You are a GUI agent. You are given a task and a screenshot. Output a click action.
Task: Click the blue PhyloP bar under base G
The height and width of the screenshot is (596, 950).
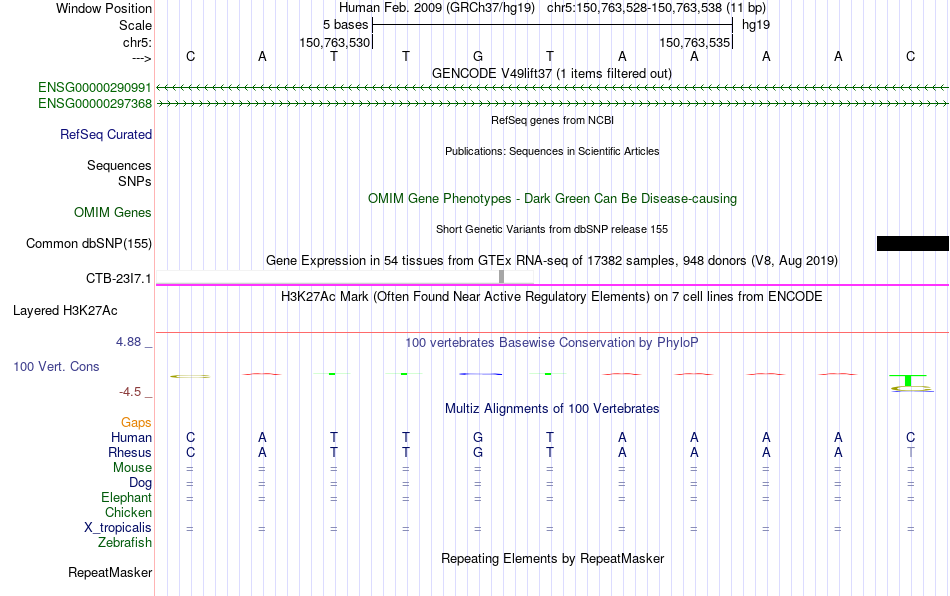pos(480,374)
